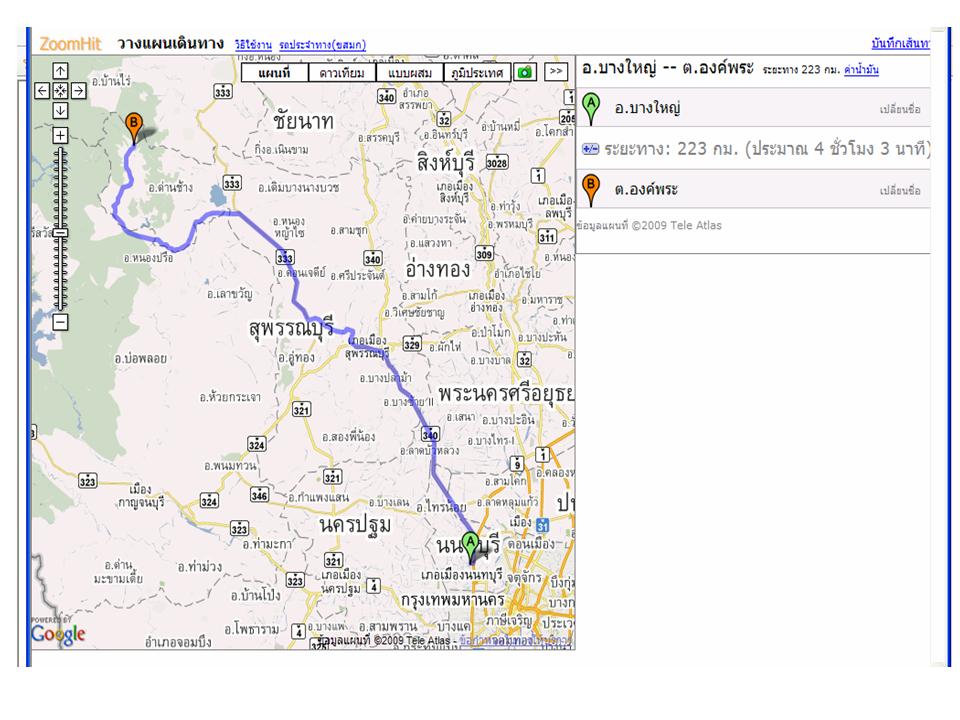Expand route details with the +/- icon
960x720 pixels.
(590, 149)
